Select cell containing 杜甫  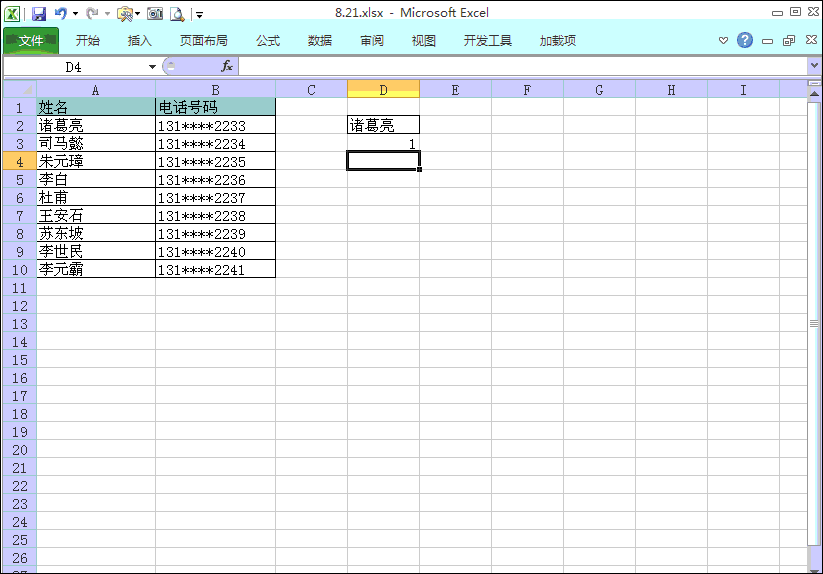(96, 197)
